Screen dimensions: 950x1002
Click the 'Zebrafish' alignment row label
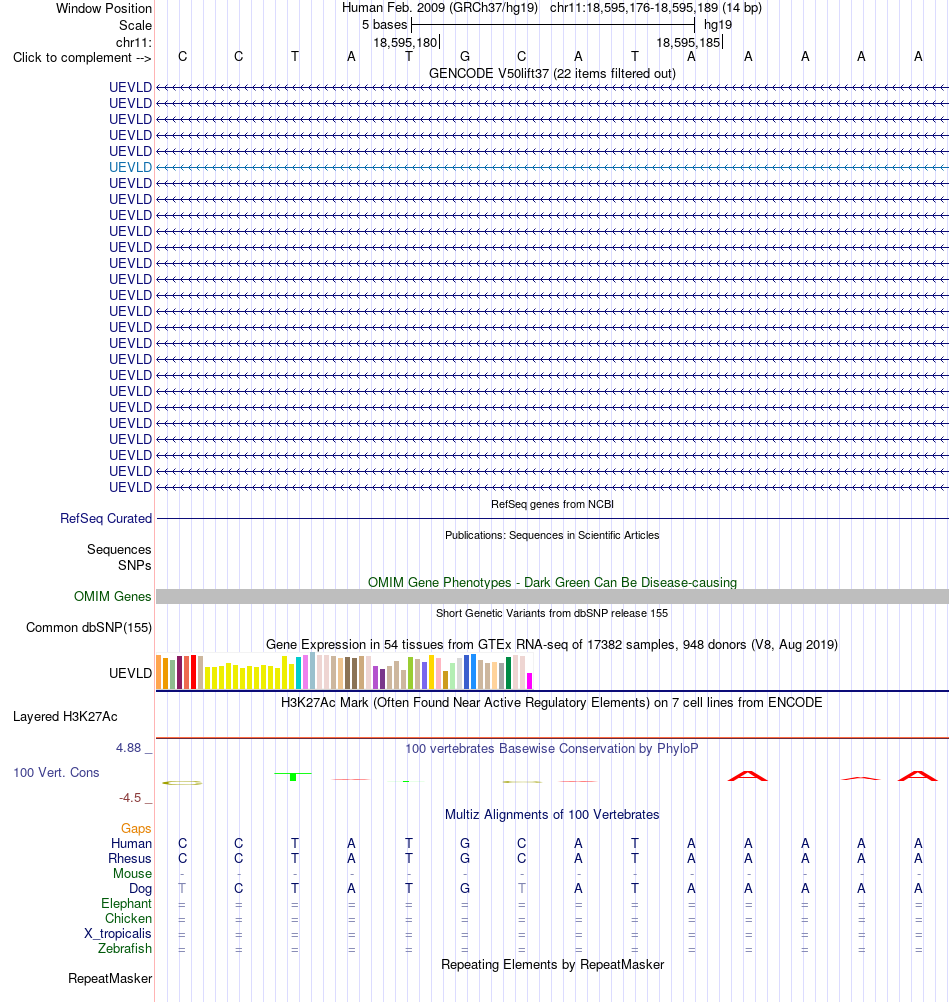pyautogui.click(x=125, y=948)
